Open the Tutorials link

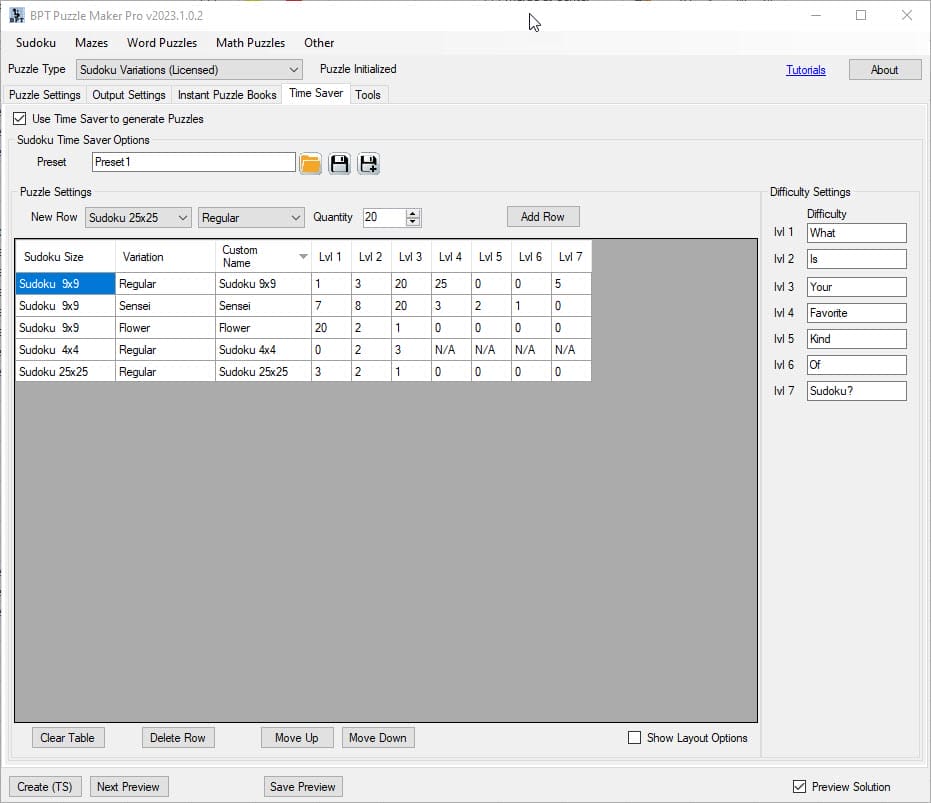805,70
